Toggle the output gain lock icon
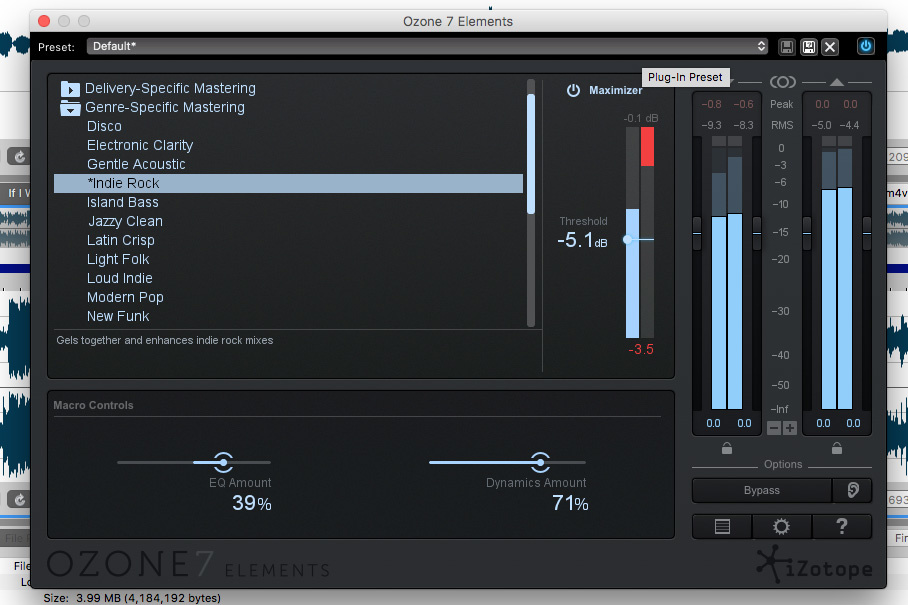 pos(837,448)
